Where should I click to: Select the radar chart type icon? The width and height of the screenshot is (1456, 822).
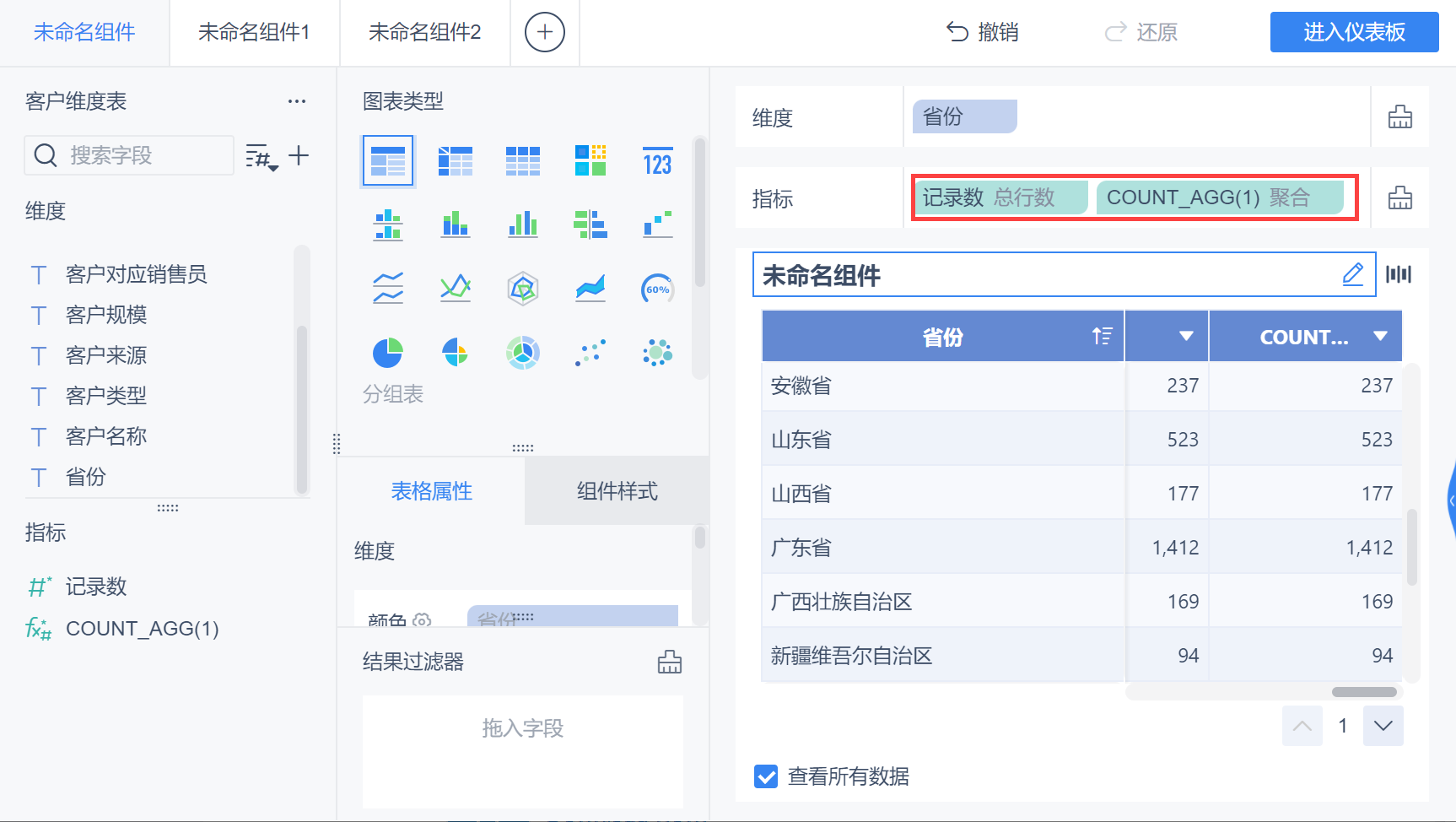tap(523, 289)
